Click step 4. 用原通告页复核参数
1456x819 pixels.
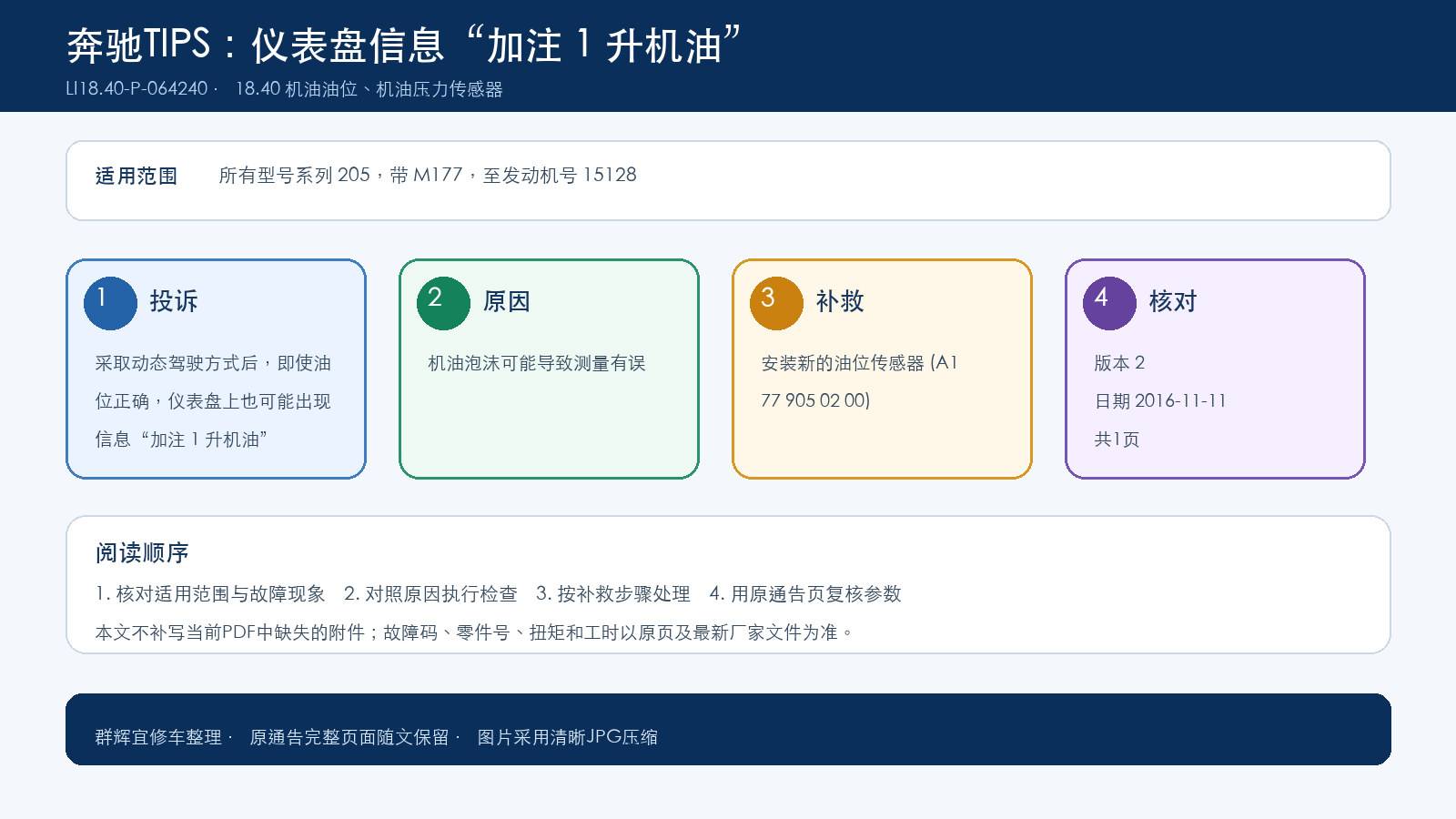point(805,594)
